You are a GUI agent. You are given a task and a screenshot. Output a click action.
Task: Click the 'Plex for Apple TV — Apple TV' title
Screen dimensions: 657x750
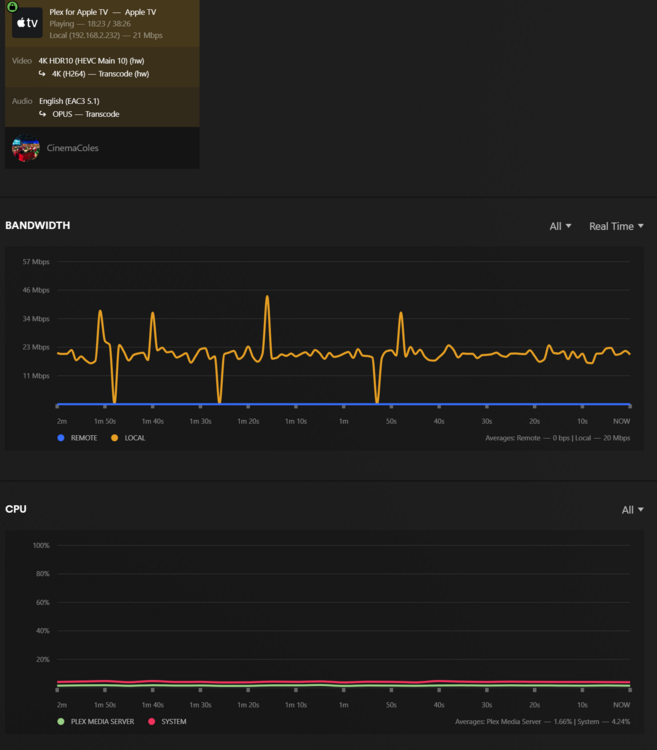point(103,12)
